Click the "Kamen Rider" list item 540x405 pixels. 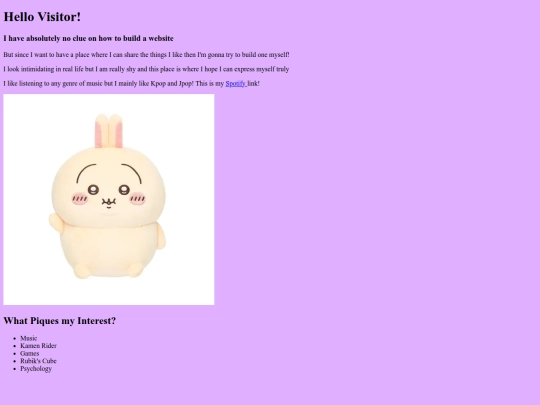pyautogui.click(x=39, y=346)
